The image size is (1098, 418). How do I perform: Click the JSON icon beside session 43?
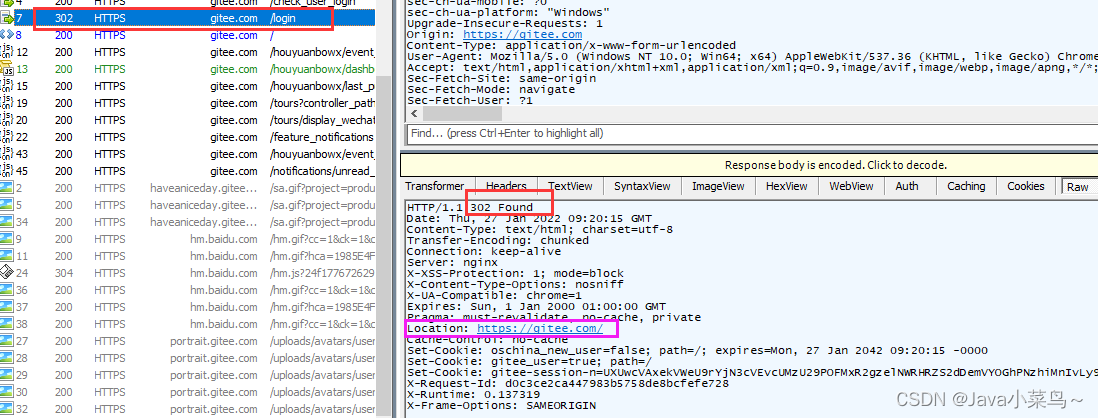click(7, 154)
